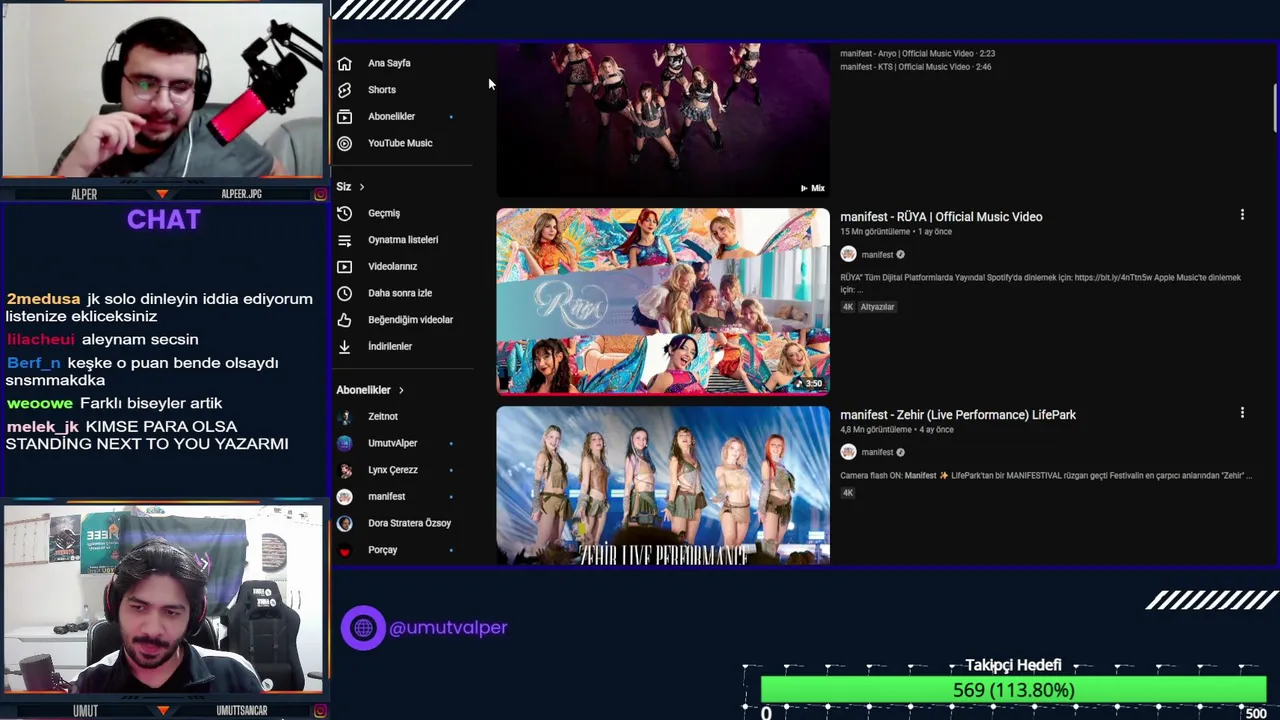
Task: Open Lynx Çerezz channel avatar
Action: tap(344, 470)
